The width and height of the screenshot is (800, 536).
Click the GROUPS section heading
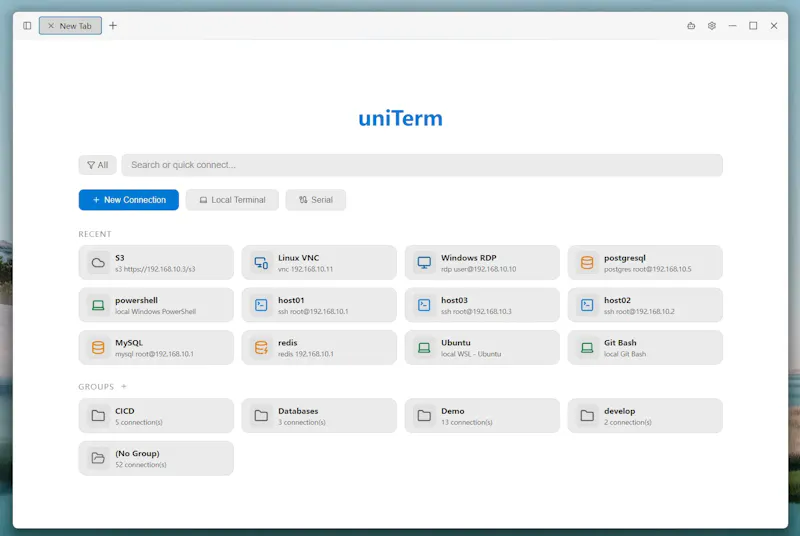(96, 387)
